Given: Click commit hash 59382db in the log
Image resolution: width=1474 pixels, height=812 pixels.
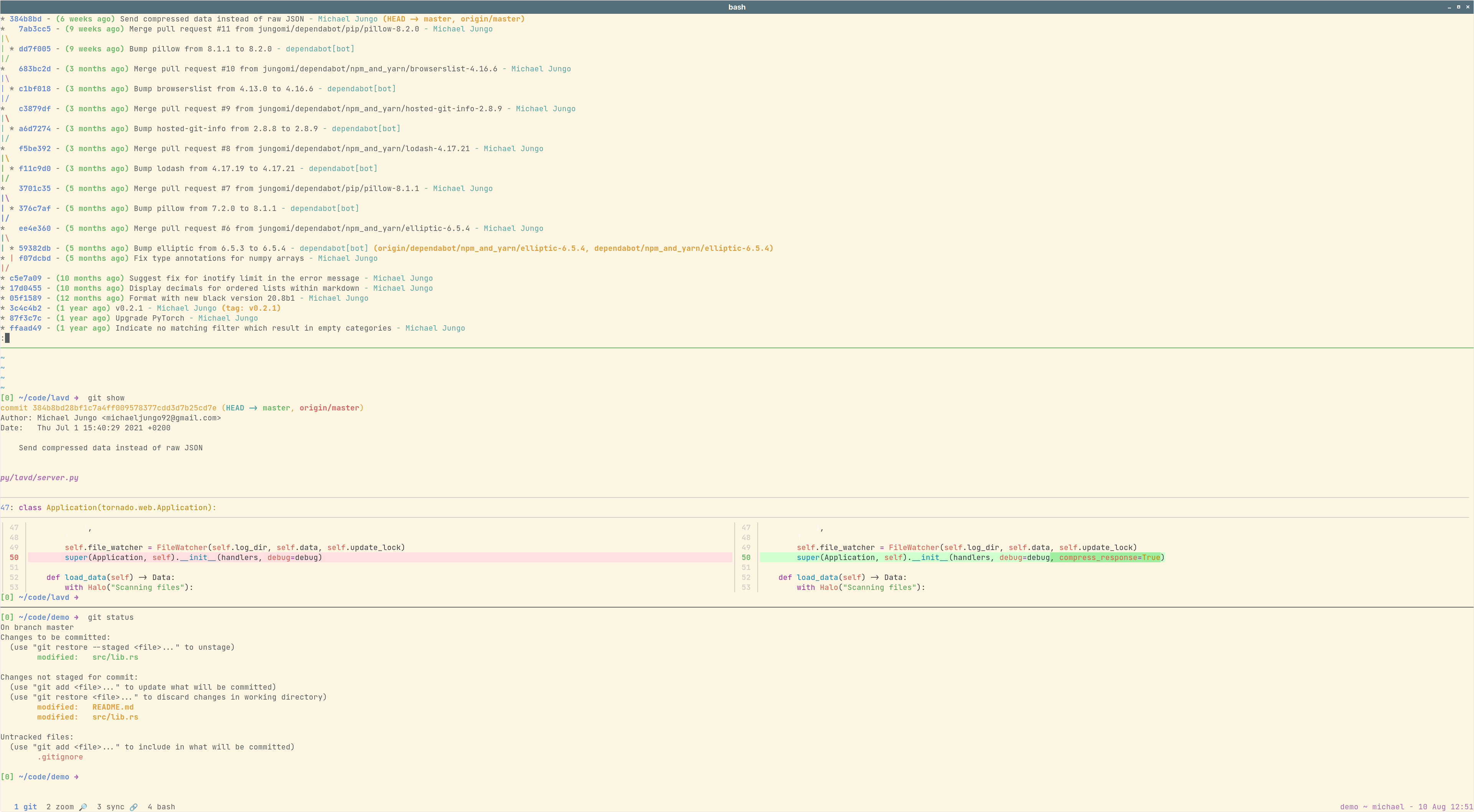Looking at the screenshot, I should tap(34, 248).
